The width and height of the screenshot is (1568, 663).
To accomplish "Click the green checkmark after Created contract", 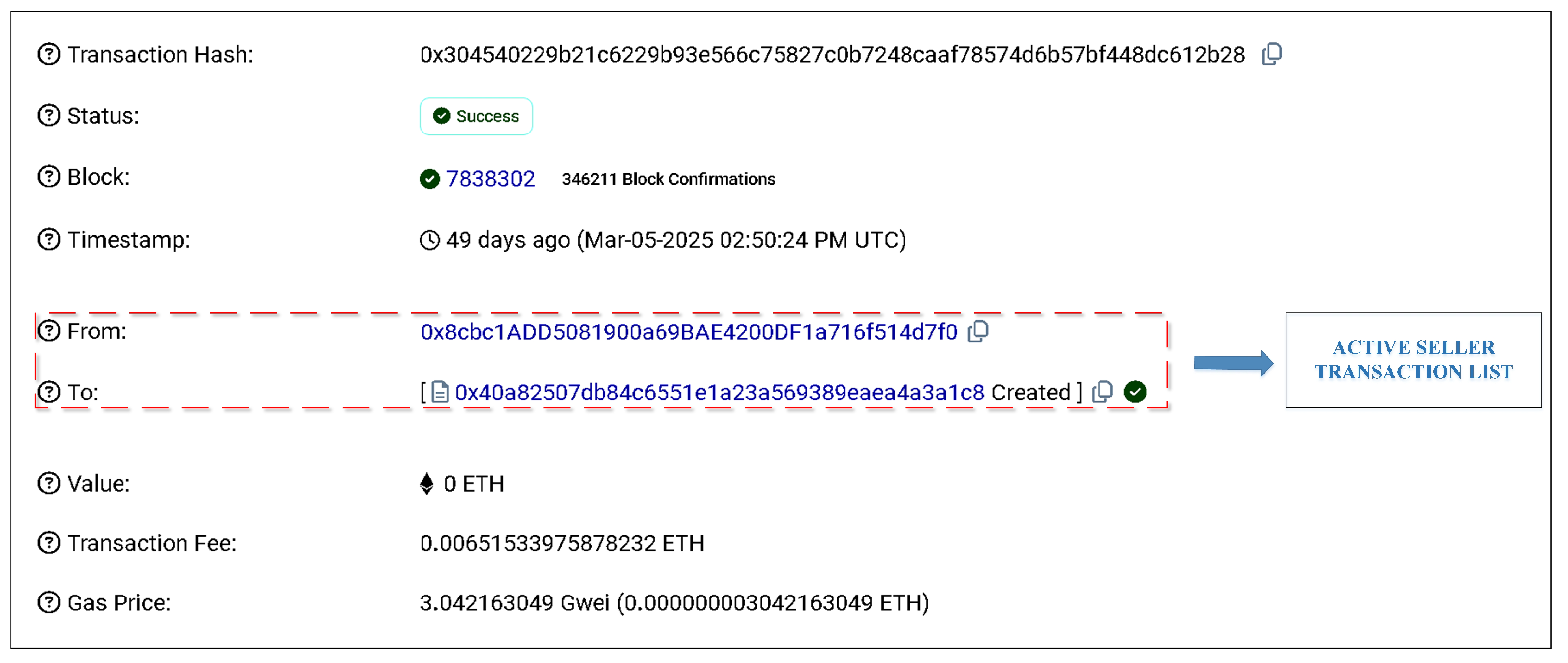I will (1135, 392).
